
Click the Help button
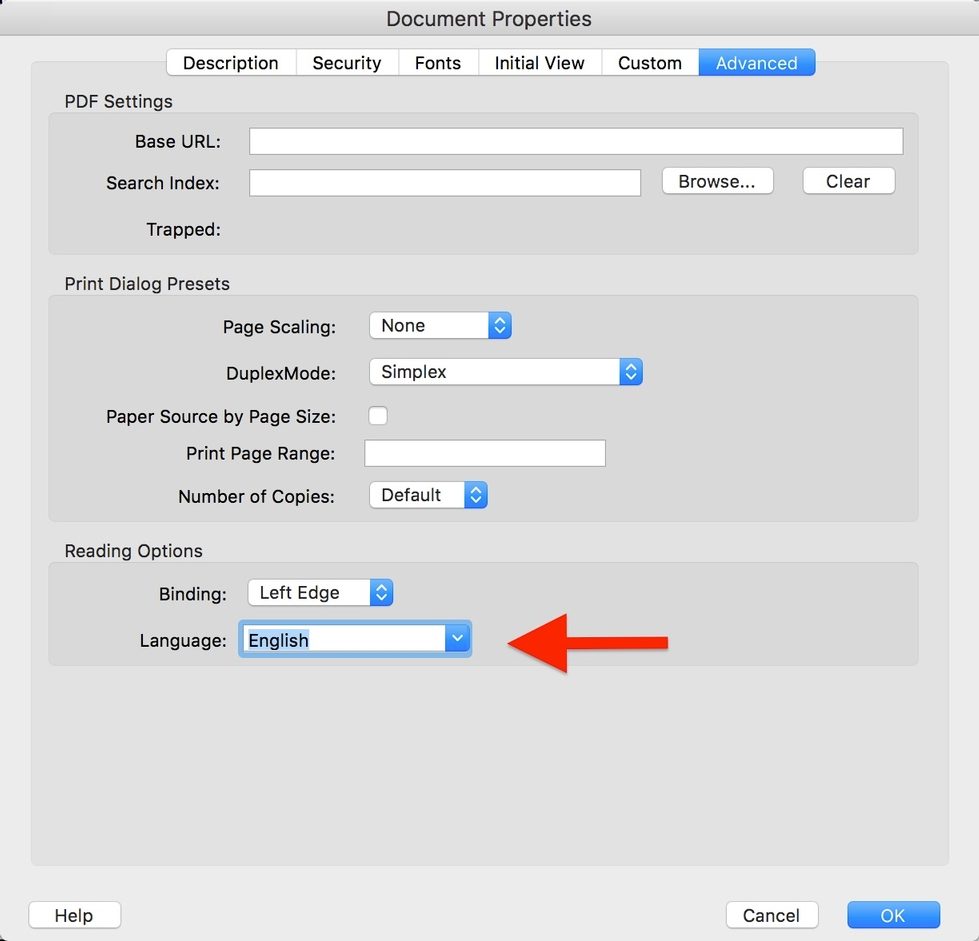point(74,915)
